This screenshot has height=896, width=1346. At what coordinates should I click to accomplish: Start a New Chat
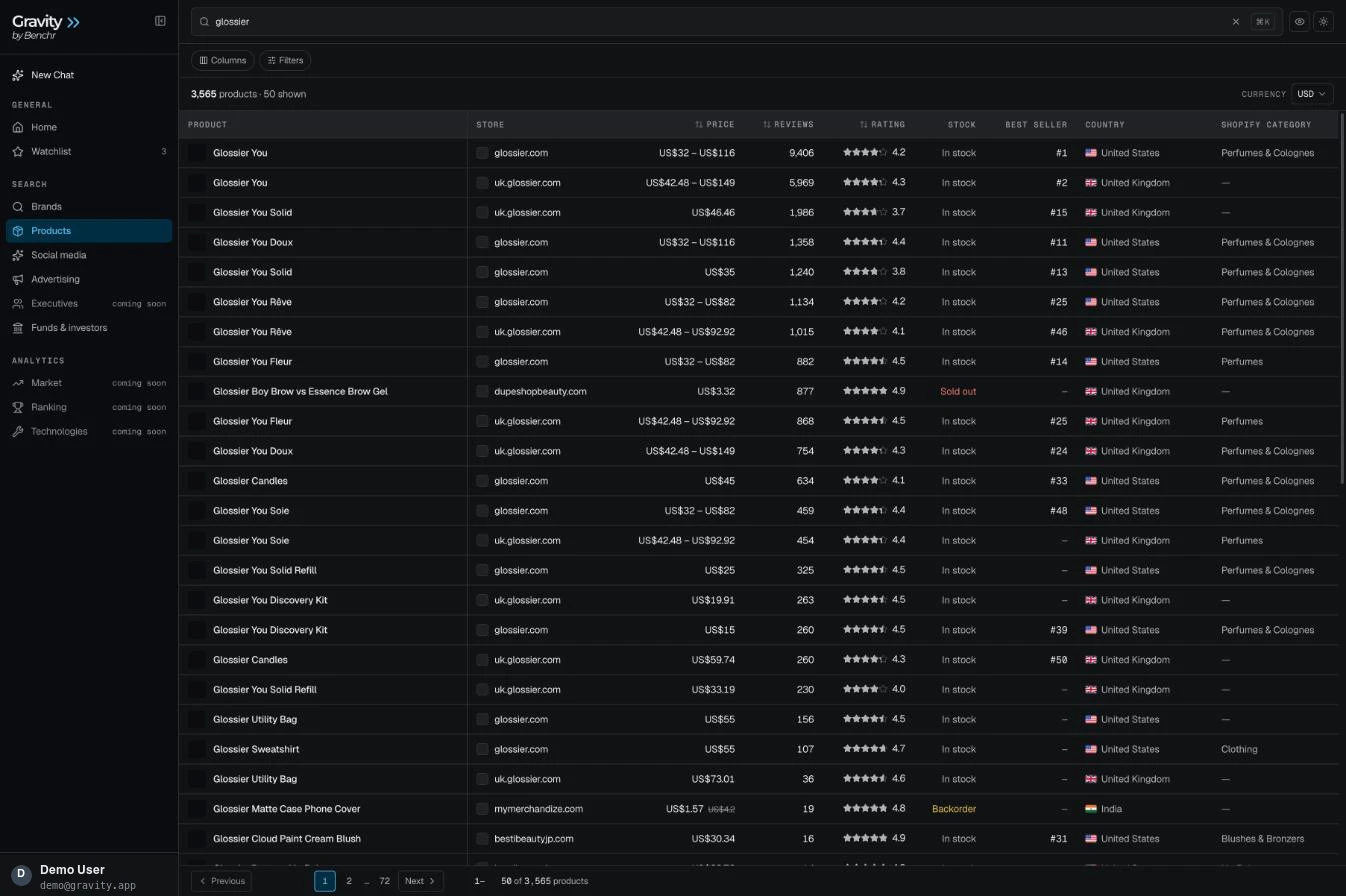click(89, 75)
